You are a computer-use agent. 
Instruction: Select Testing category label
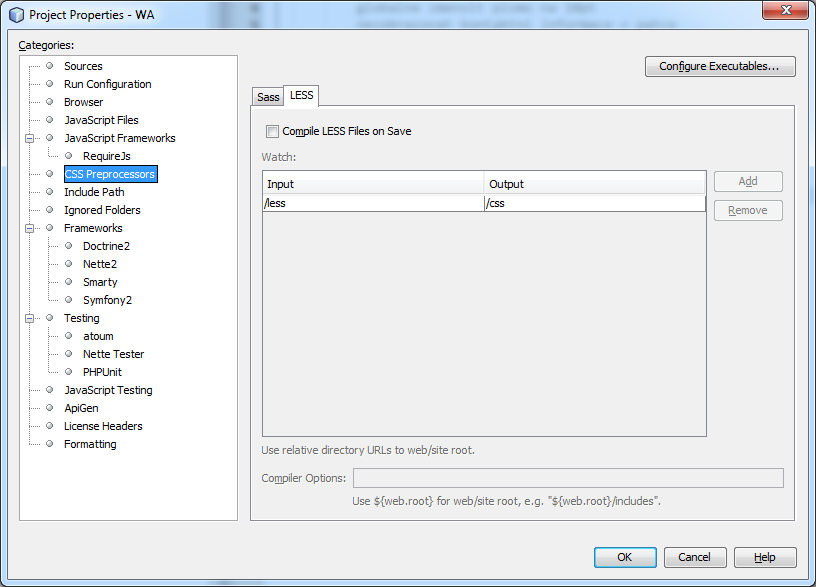82,318
